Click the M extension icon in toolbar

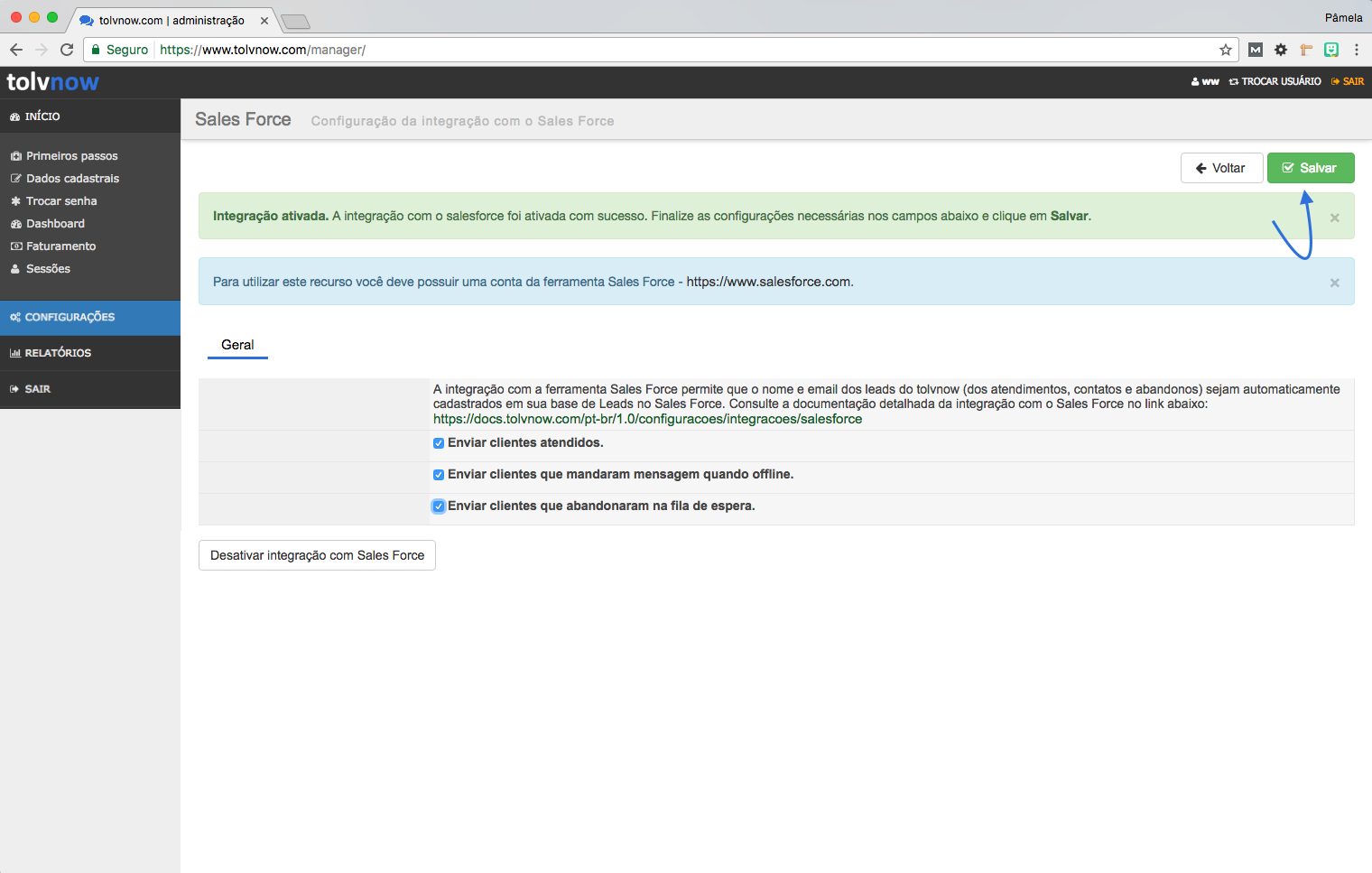coord(1256,50)
